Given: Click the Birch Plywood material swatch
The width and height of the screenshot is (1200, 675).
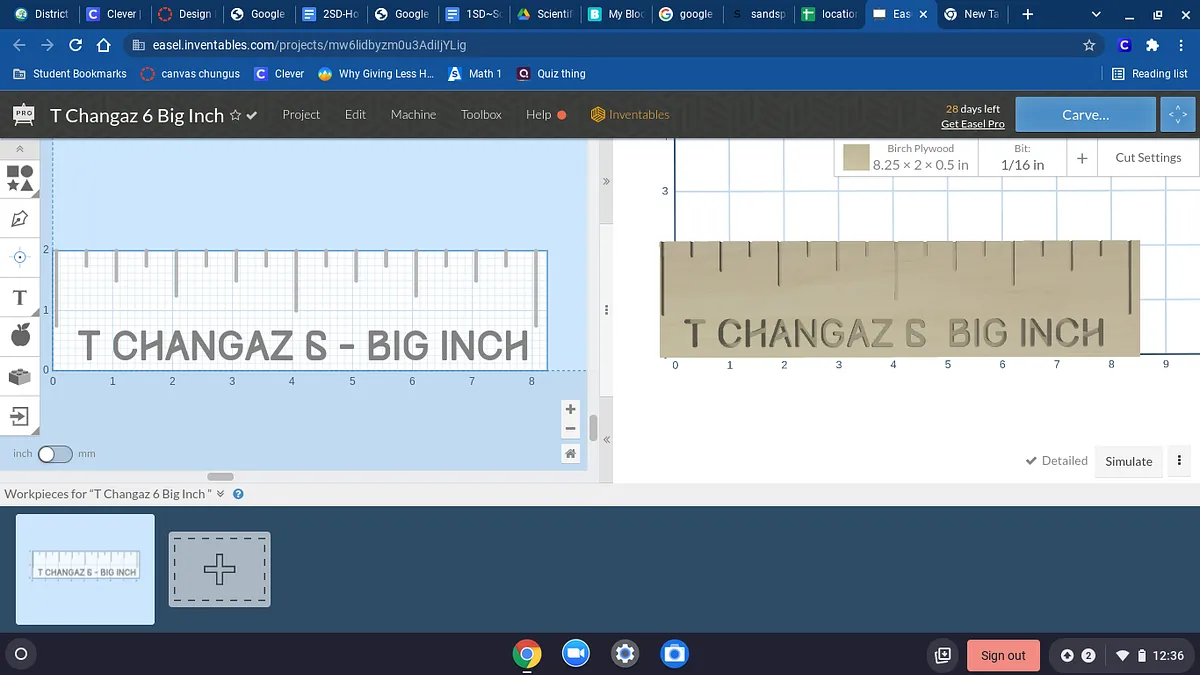Looking at the screenshot, I should pyautogui.click(x=855, y=158).
